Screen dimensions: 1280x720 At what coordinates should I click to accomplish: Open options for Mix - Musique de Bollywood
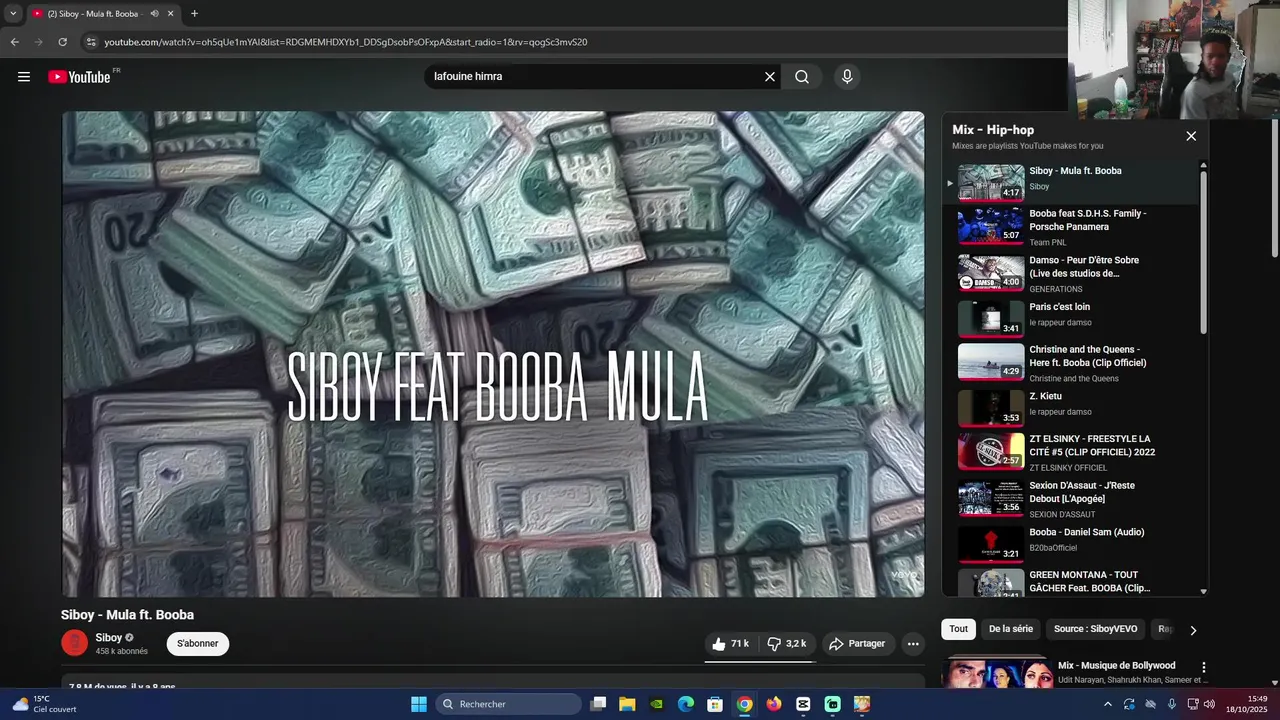pos(1204,667)
